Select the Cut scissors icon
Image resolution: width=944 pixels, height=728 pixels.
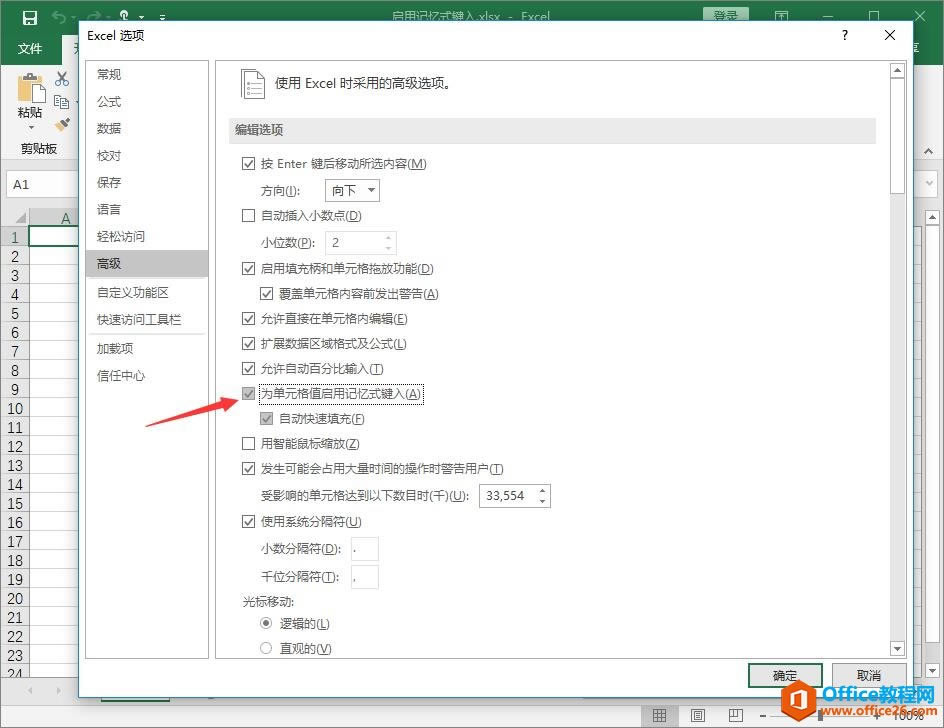click(62, 78)
